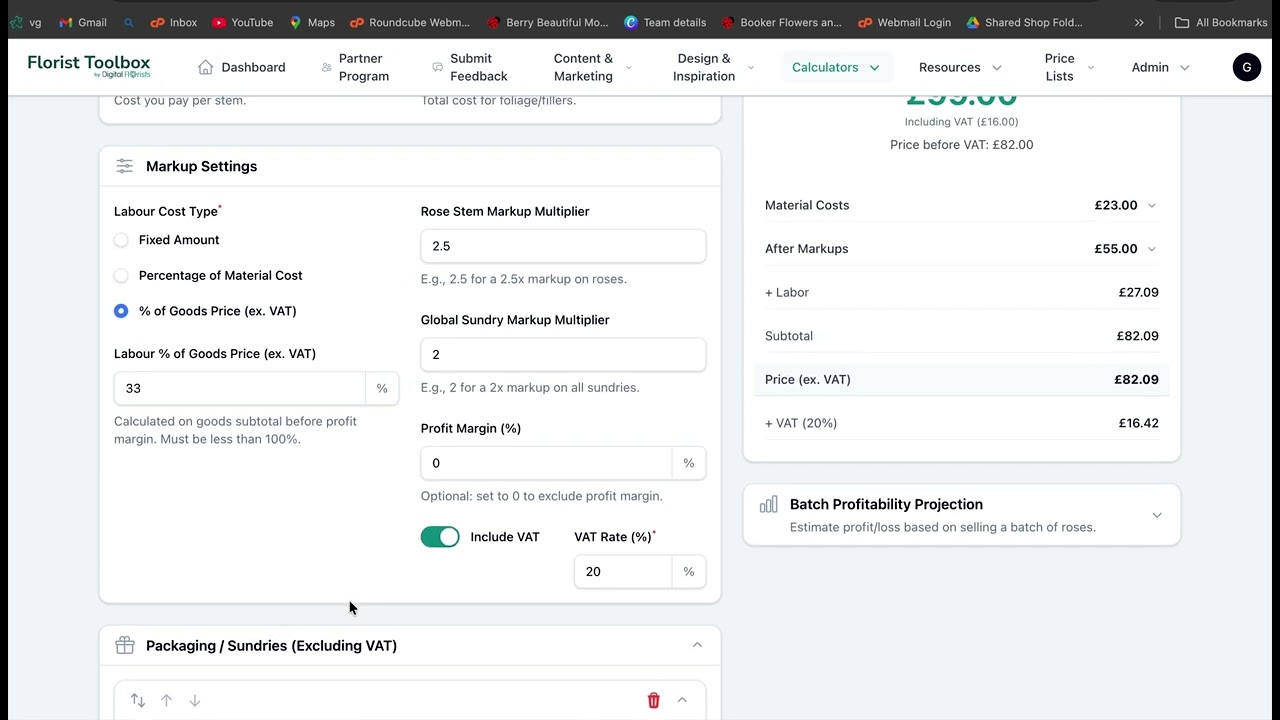Image resolution: width=1280 pixels, height=720 pixels.
Task: Click the Markup Settings heading
Action: click(201, 166)
